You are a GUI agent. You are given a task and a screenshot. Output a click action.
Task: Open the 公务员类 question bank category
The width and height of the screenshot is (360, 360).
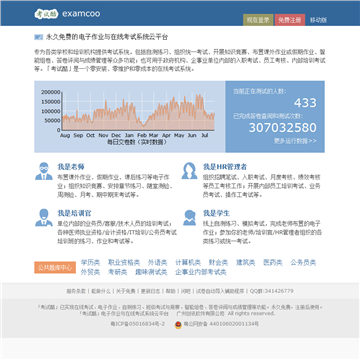[303, 263]
